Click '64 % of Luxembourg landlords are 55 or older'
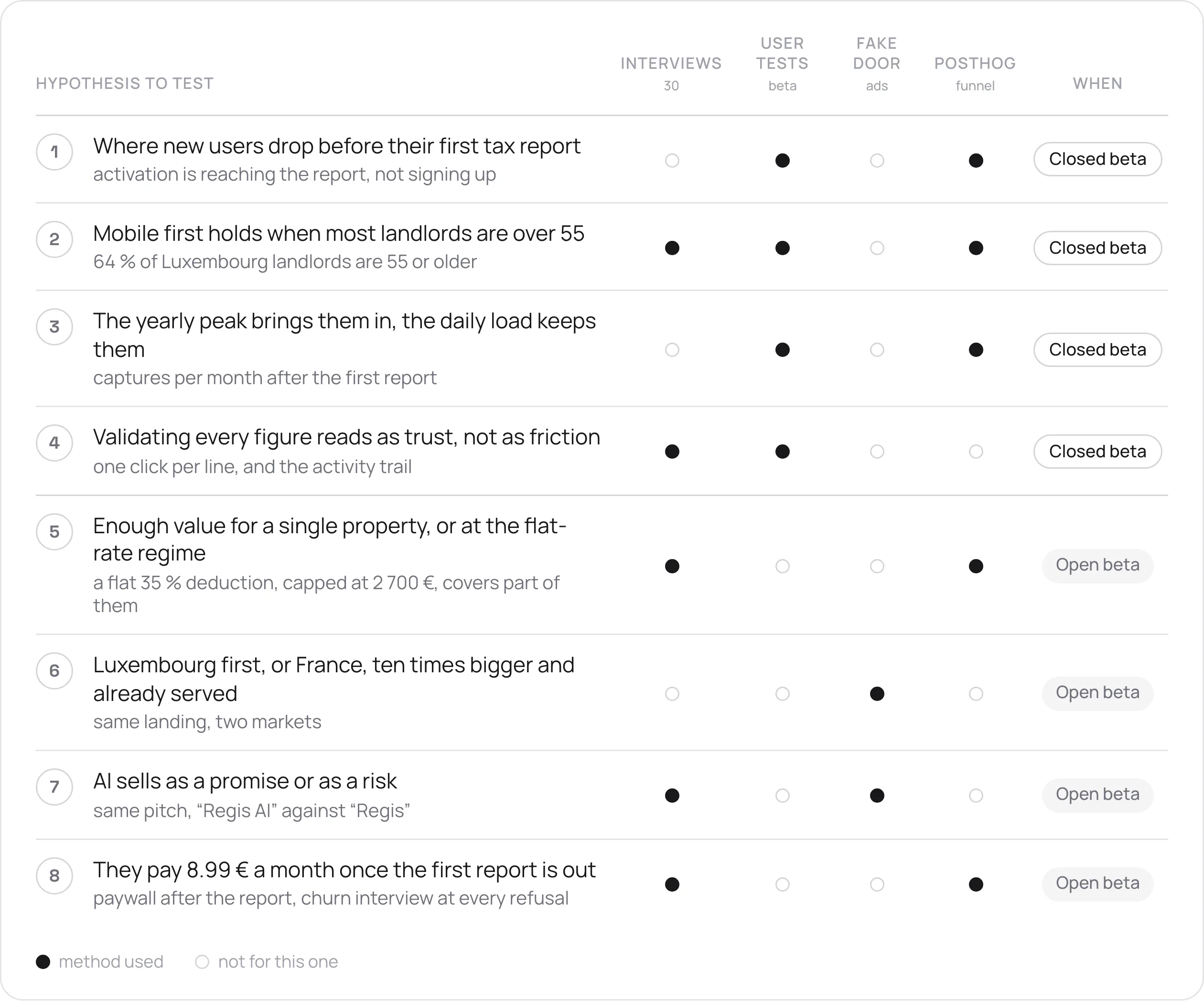 pos(285,262)
